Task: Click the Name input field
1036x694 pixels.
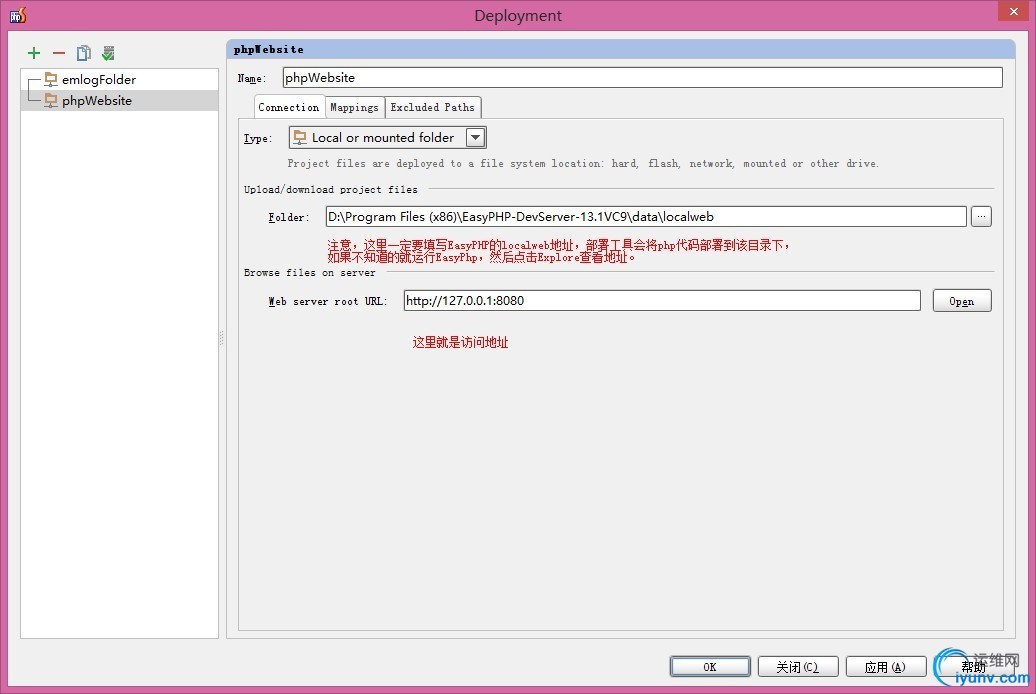Action: 642,77
